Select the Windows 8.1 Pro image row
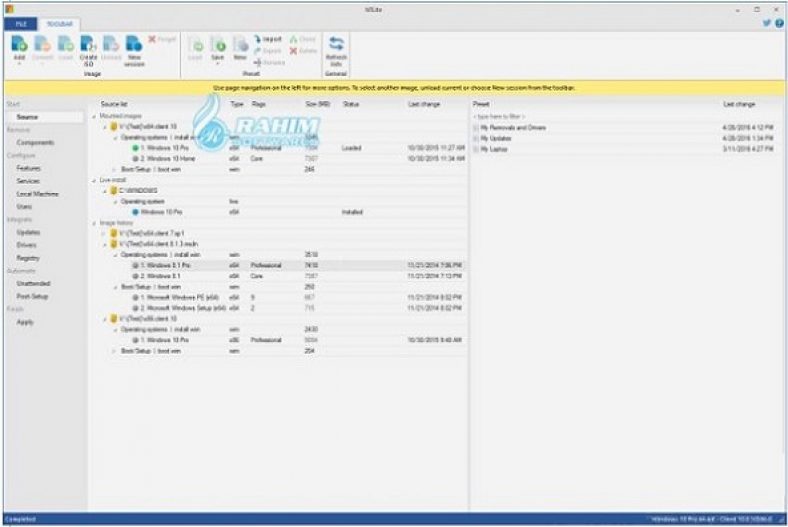The height and width of the screenshot is (527, 788). (x=279, y=265)
